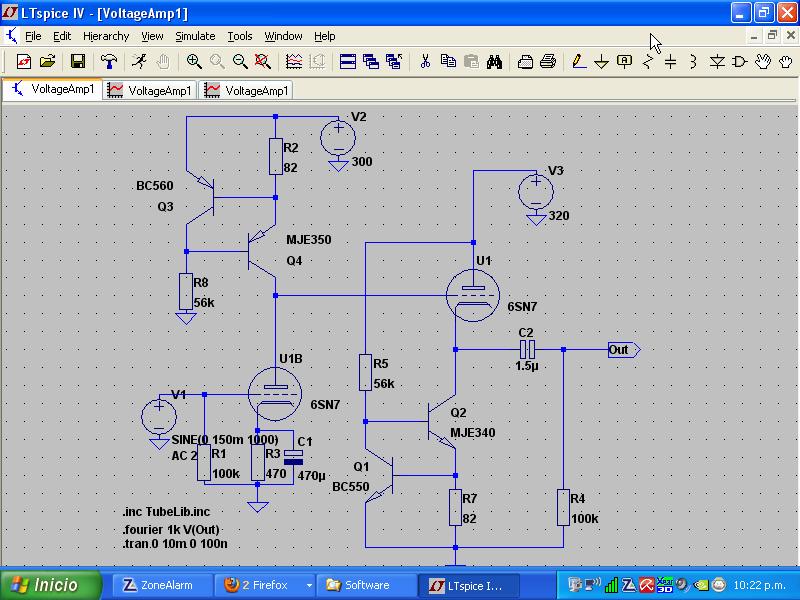Open ZoneAlarm from the taskbar
This screenshot has height=600, width=800.
click(162, 585)
